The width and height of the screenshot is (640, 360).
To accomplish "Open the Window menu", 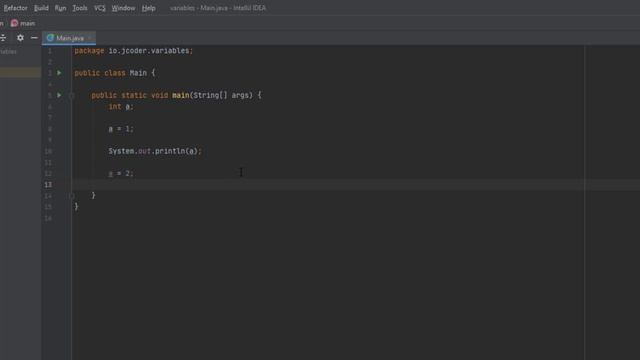I will click(x=123, y=8).
